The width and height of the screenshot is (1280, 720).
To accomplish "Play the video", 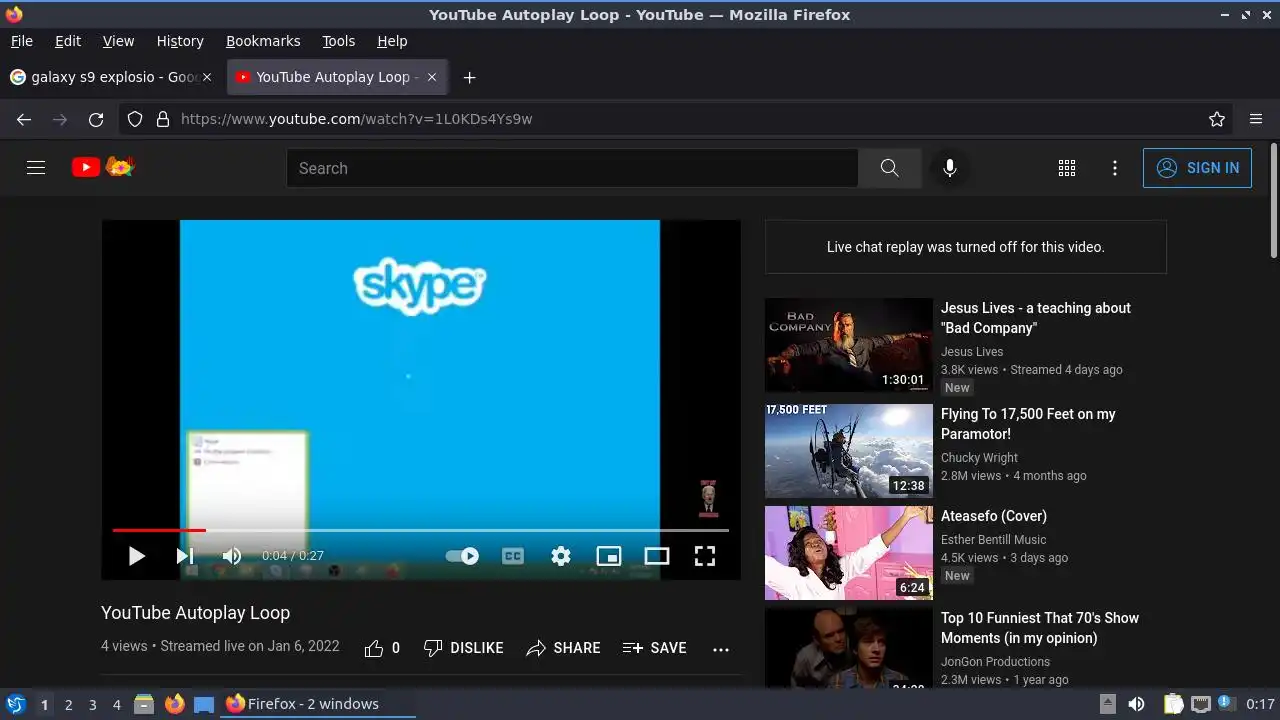I will point(137,556).
